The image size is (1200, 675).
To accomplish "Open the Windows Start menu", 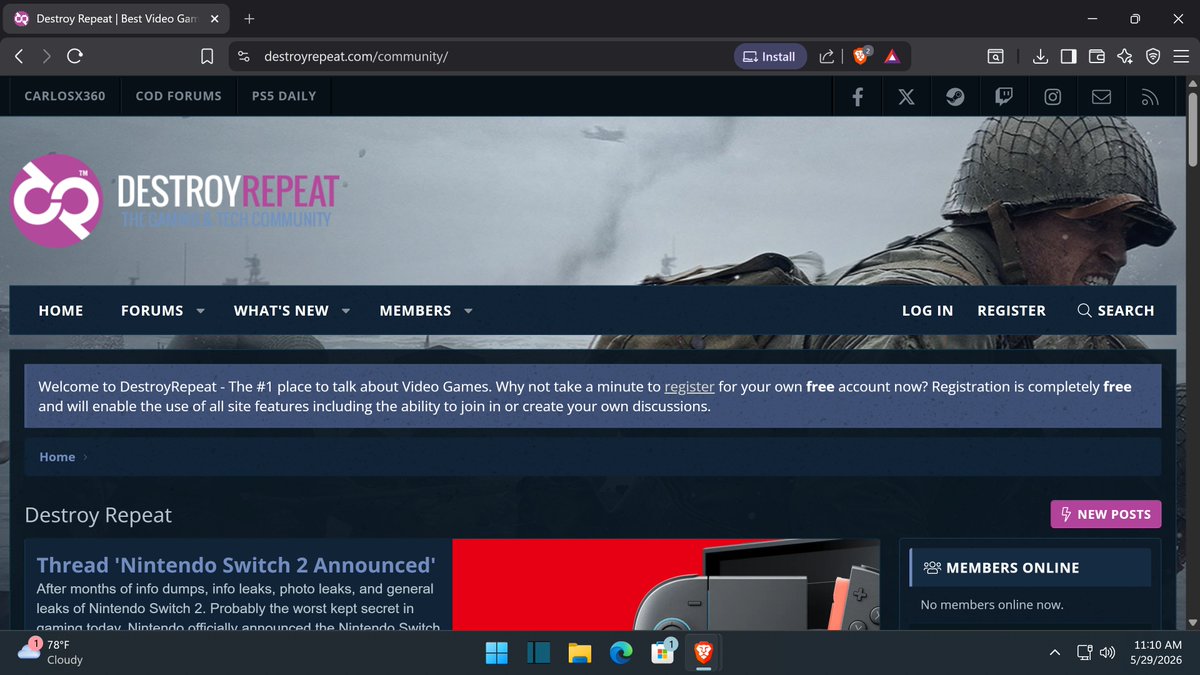I will pyautogui.click(x=497, y=653).
